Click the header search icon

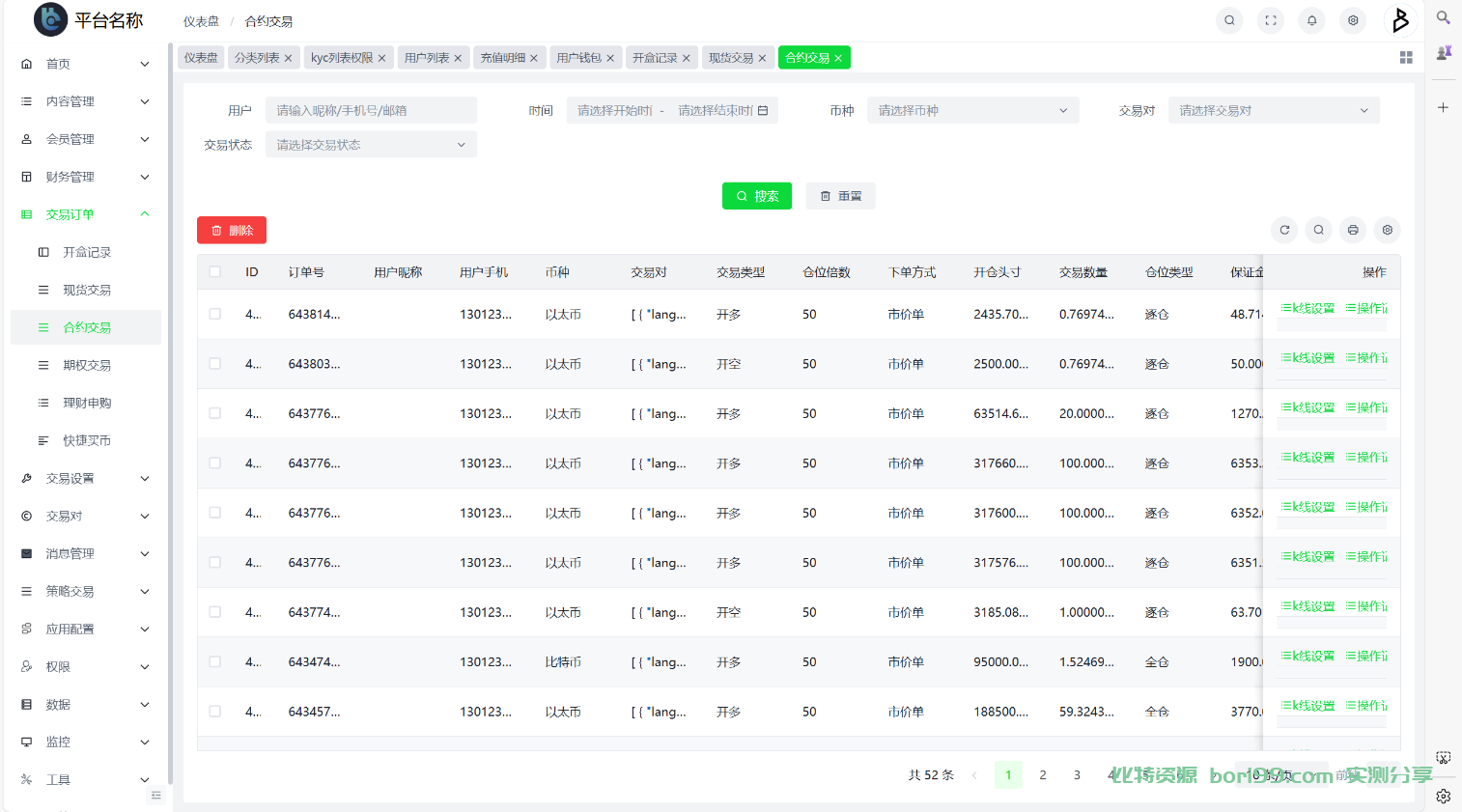(1229, 20)
